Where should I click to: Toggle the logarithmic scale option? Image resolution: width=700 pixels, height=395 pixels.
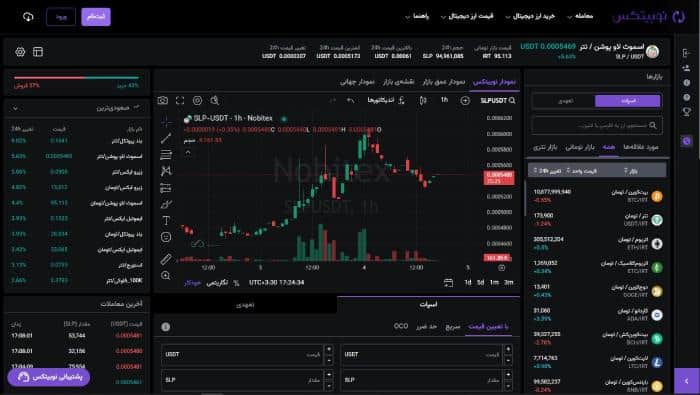[217, 283]
